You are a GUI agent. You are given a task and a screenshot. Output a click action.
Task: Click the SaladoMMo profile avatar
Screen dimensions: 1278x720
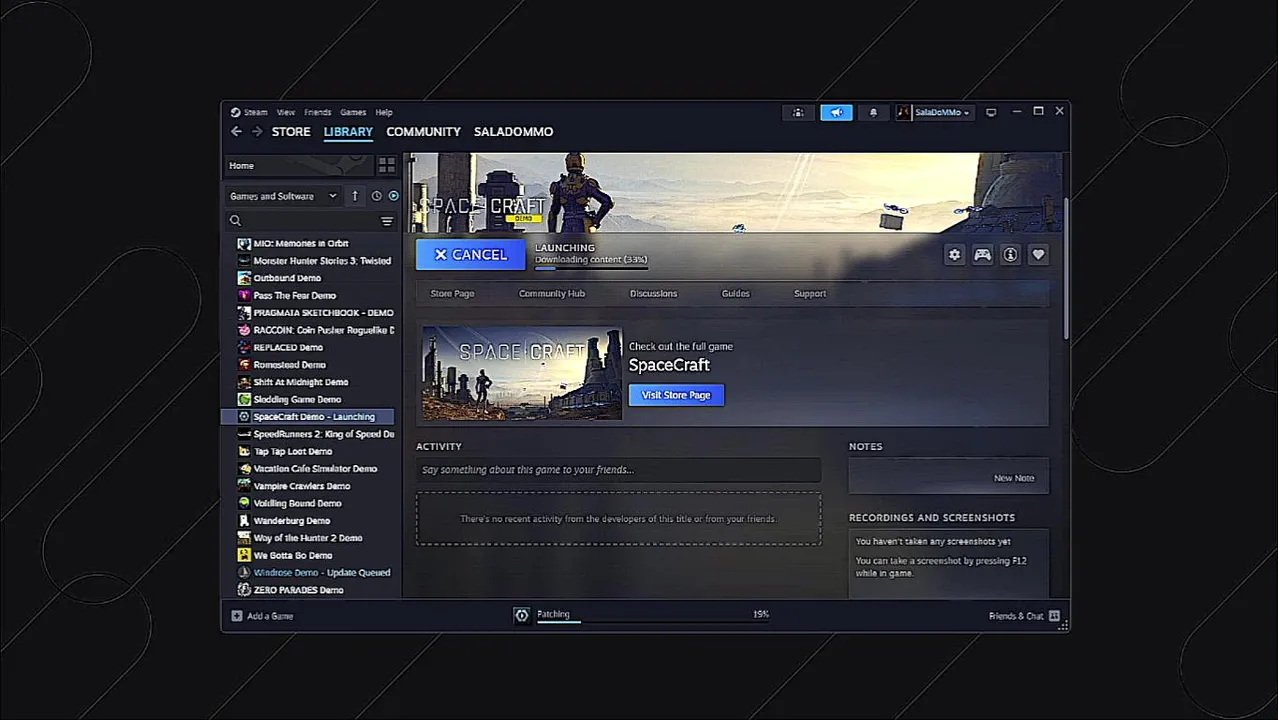click(904, 112)
